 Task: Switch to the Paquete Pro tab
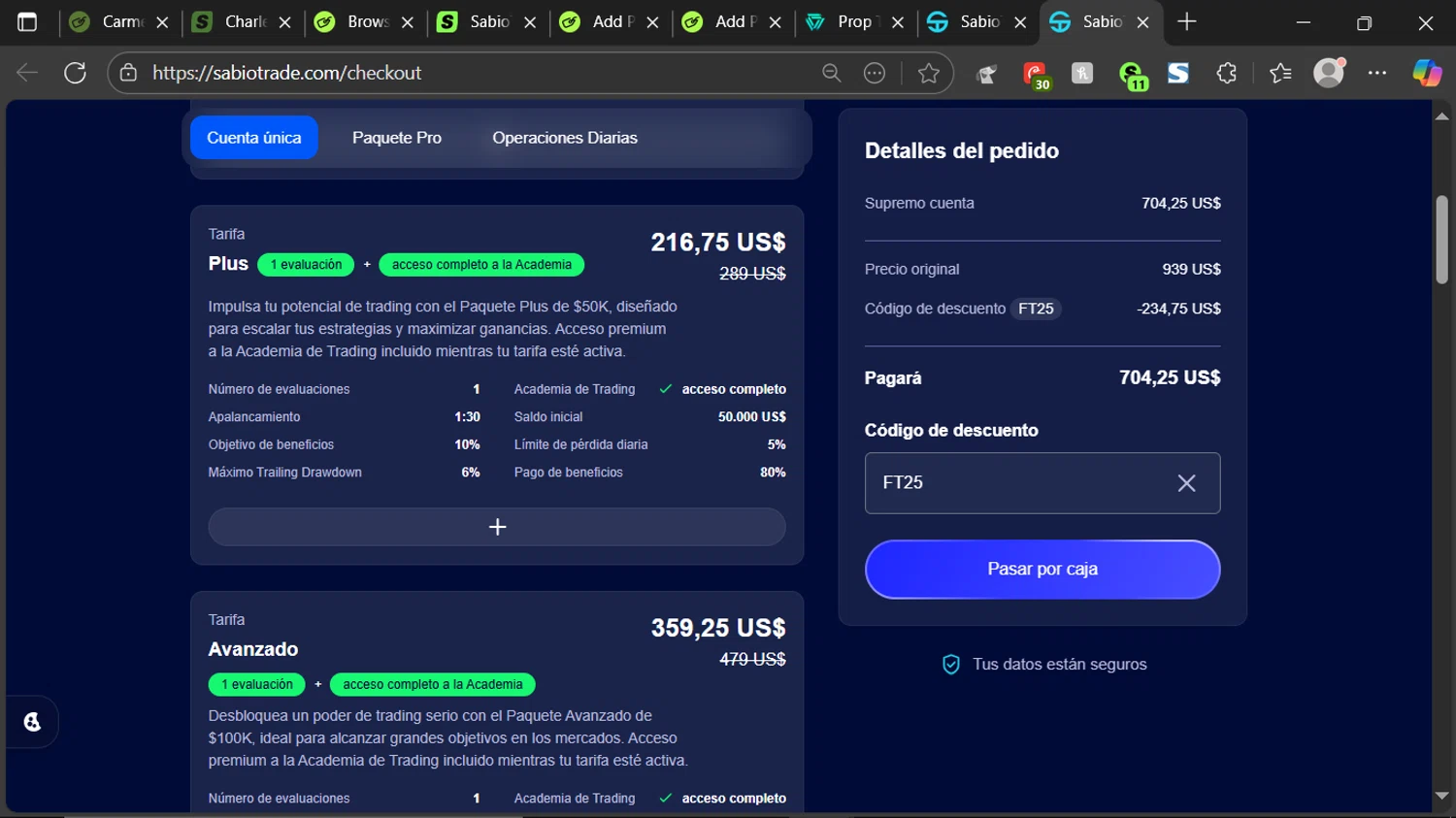click(397, 138)
